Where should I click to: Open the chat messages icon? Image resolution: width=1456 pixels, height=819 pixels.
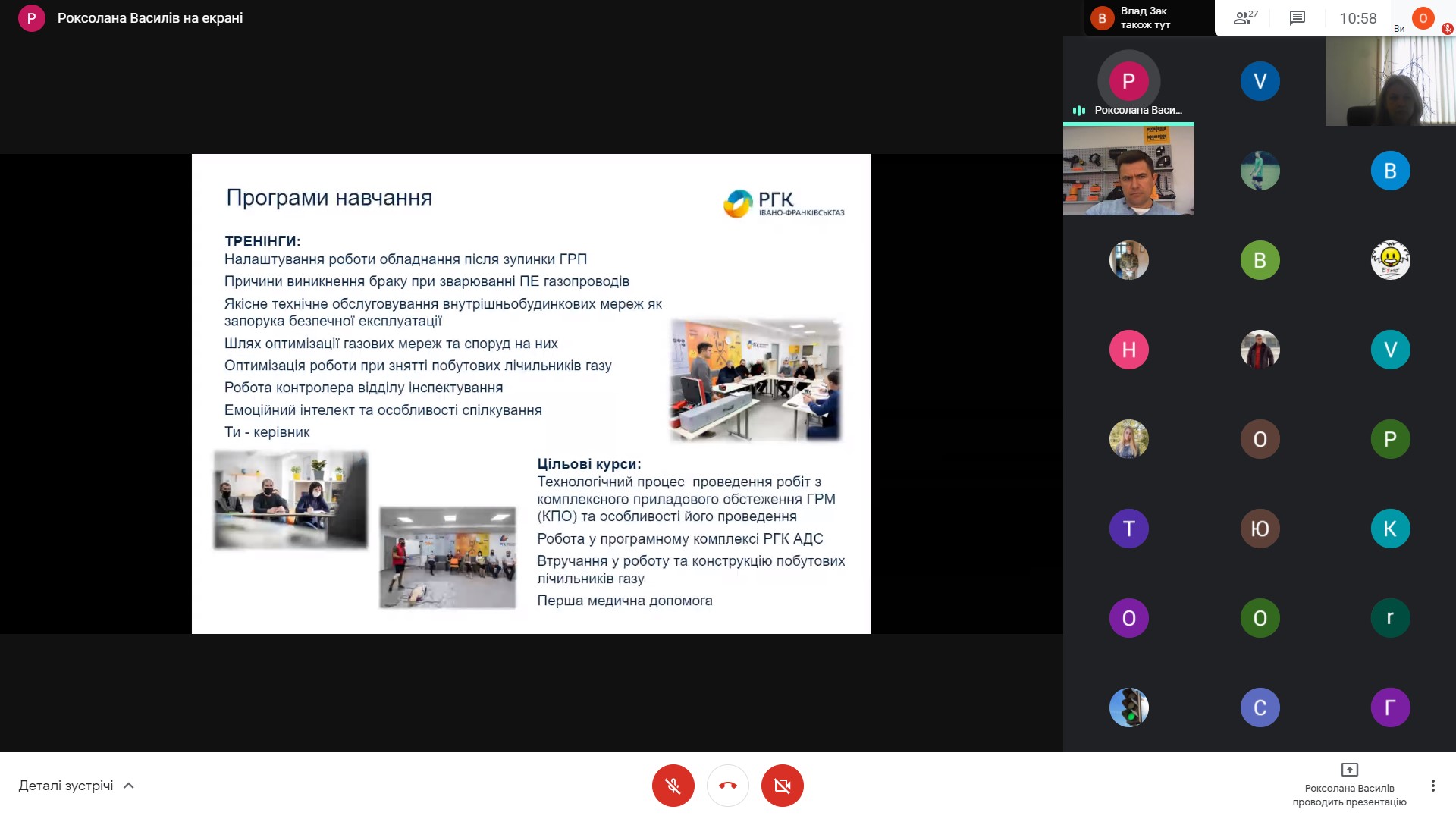(1297, 18)
